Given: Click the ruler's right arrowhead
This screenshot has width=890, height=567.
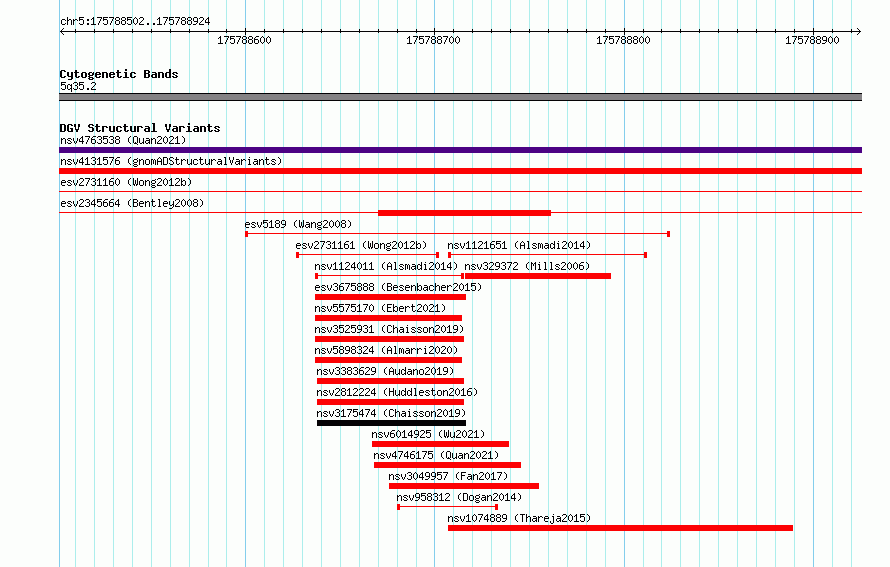Looking at the screenshot, I should pos(859,31).
